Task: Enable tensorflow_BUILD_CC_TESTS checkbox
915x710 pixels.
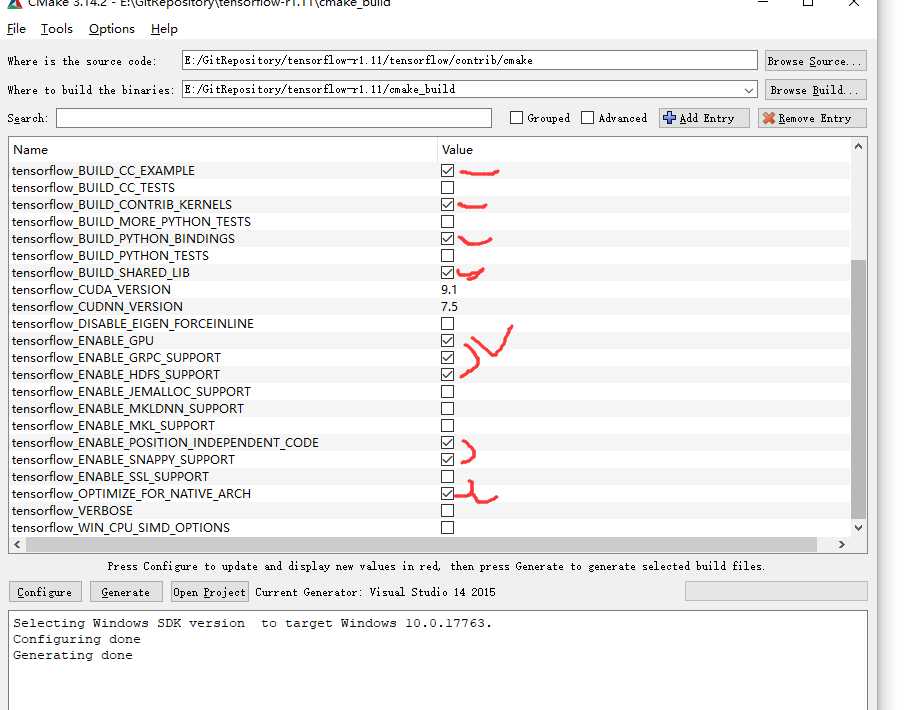Action: [x=448, y=187]
